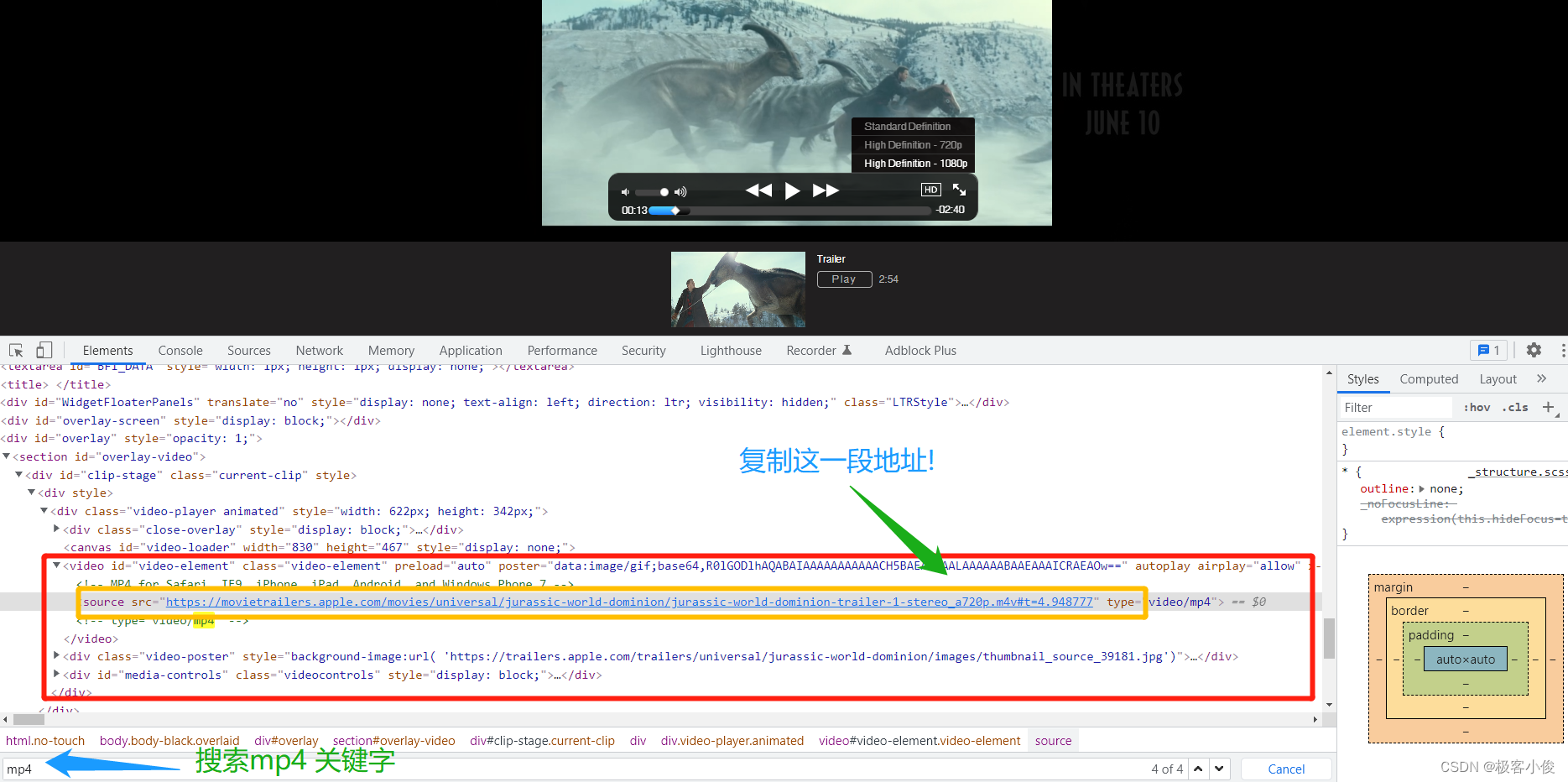This screenshot has width=1568, height=782.
Task: Collapse the div clip-stage node
Action: coord(19,475)
